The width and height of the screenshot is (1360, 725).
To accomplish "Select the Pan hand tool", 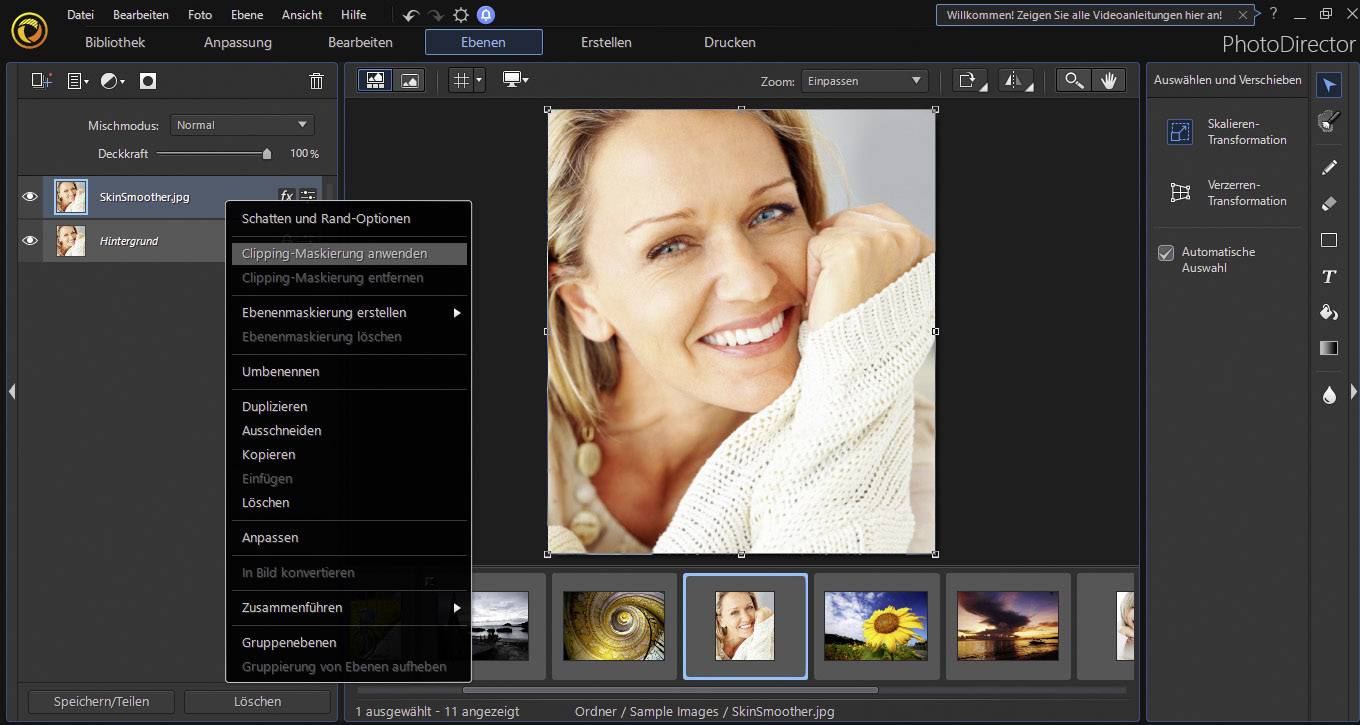I will pos(1110,79).
